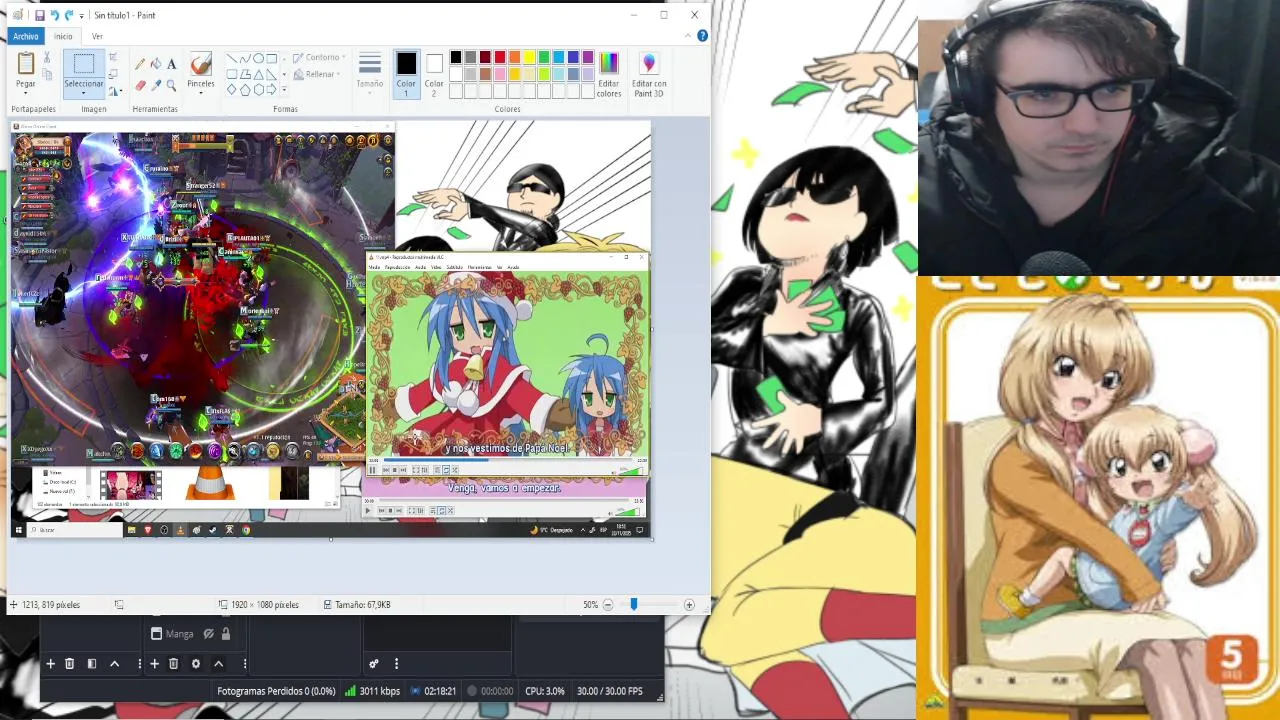
Task: Select the Magnifier tool
Action: coord(172,86)
